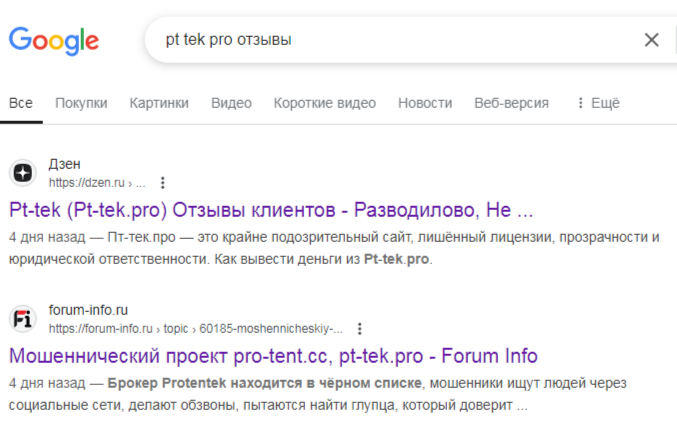Switch to the 'Картинки' tab
Viewport: 677px width, 432px height.
click(x=159, y=103)
